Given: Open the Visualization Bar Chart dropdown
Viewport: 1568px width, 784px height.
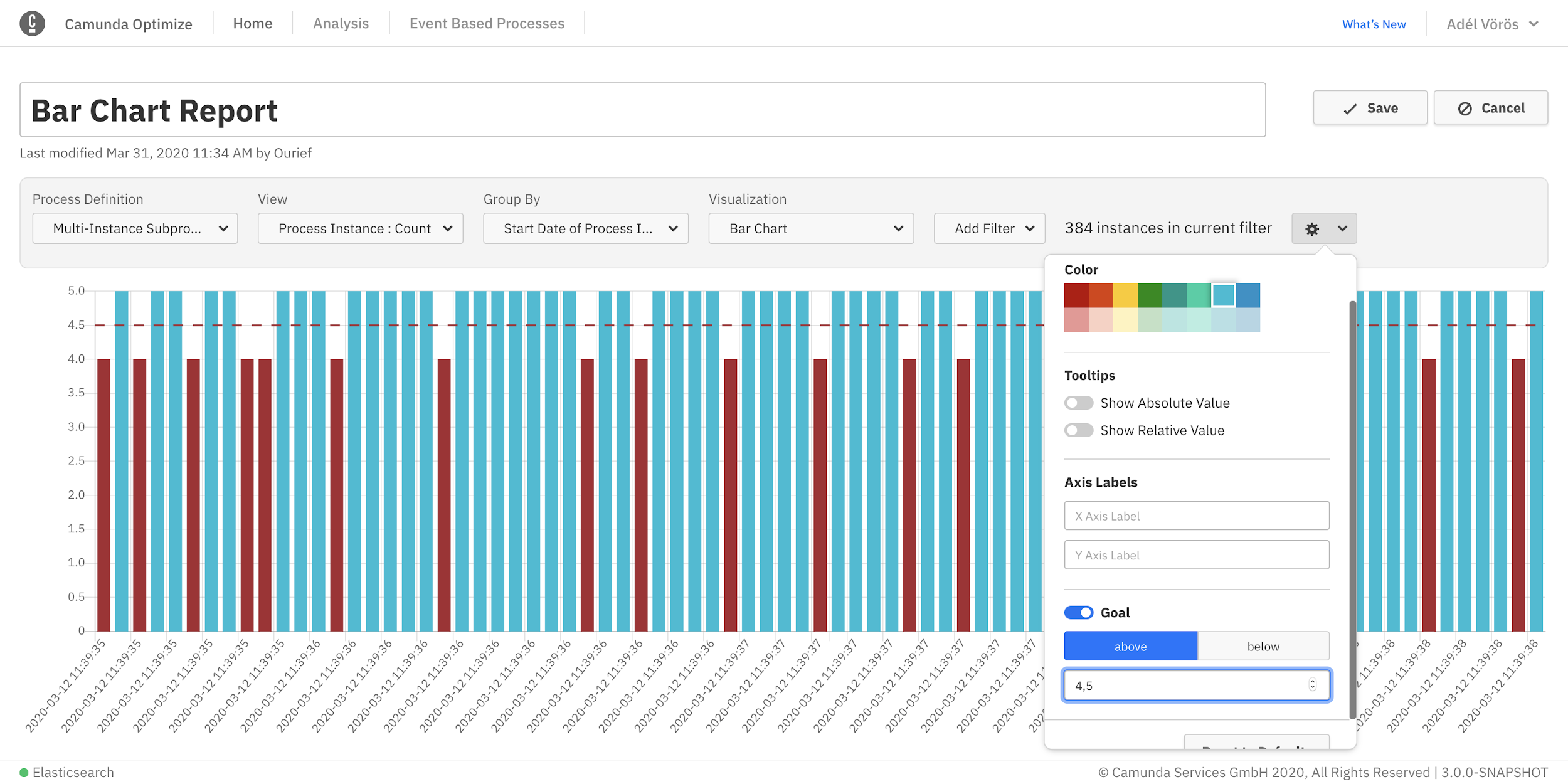Looking at the screenshot, I should [x=810, y=228].
